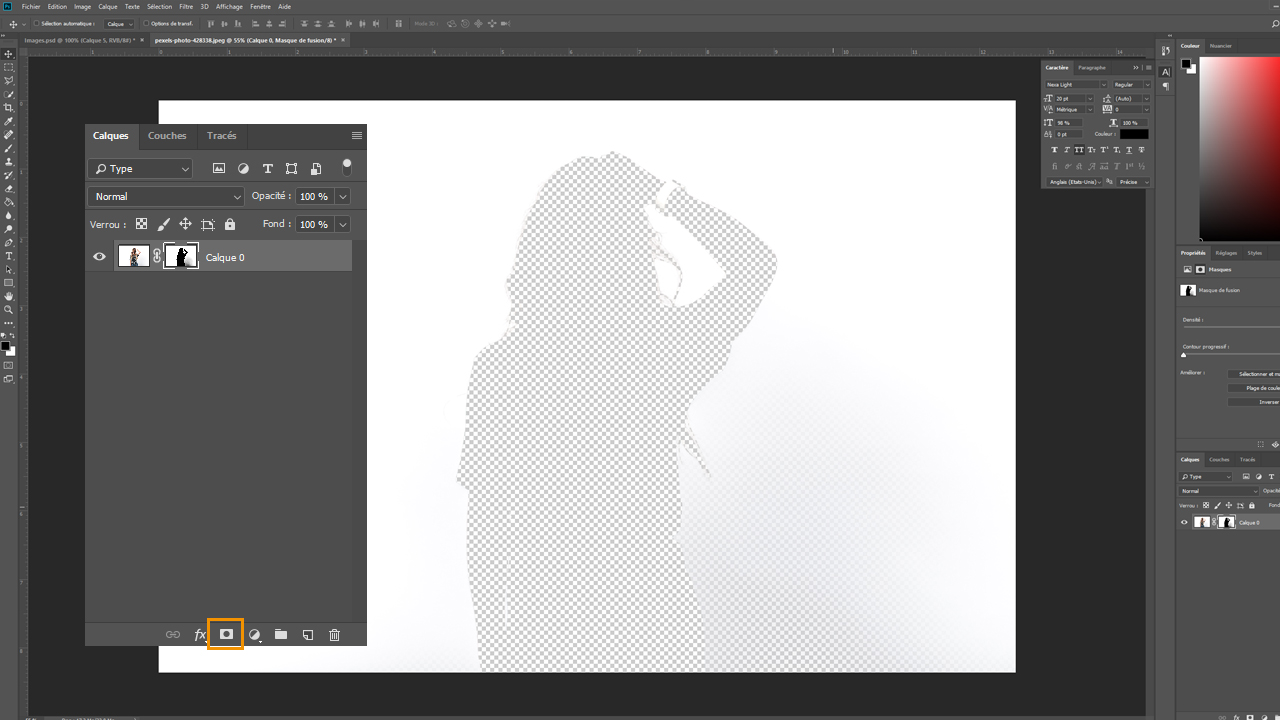1280x720 pixels.
Task: Expand the Opacité 100% dropdown arrow
Action: (343, 197)
